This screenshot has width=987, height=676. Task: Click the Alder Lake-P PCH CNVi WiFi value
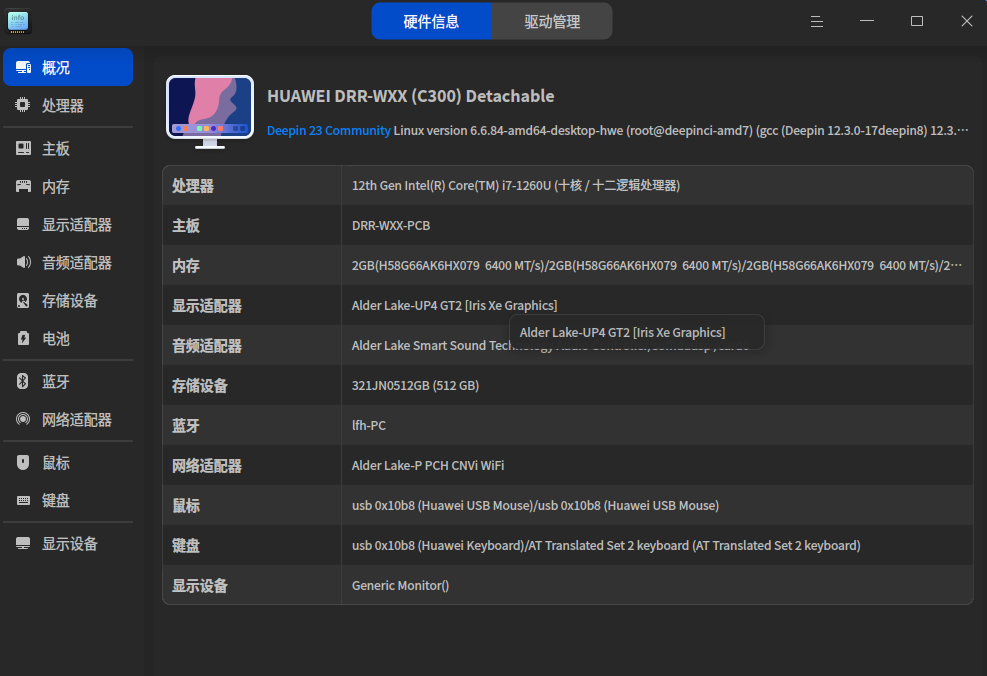(428, 465)
